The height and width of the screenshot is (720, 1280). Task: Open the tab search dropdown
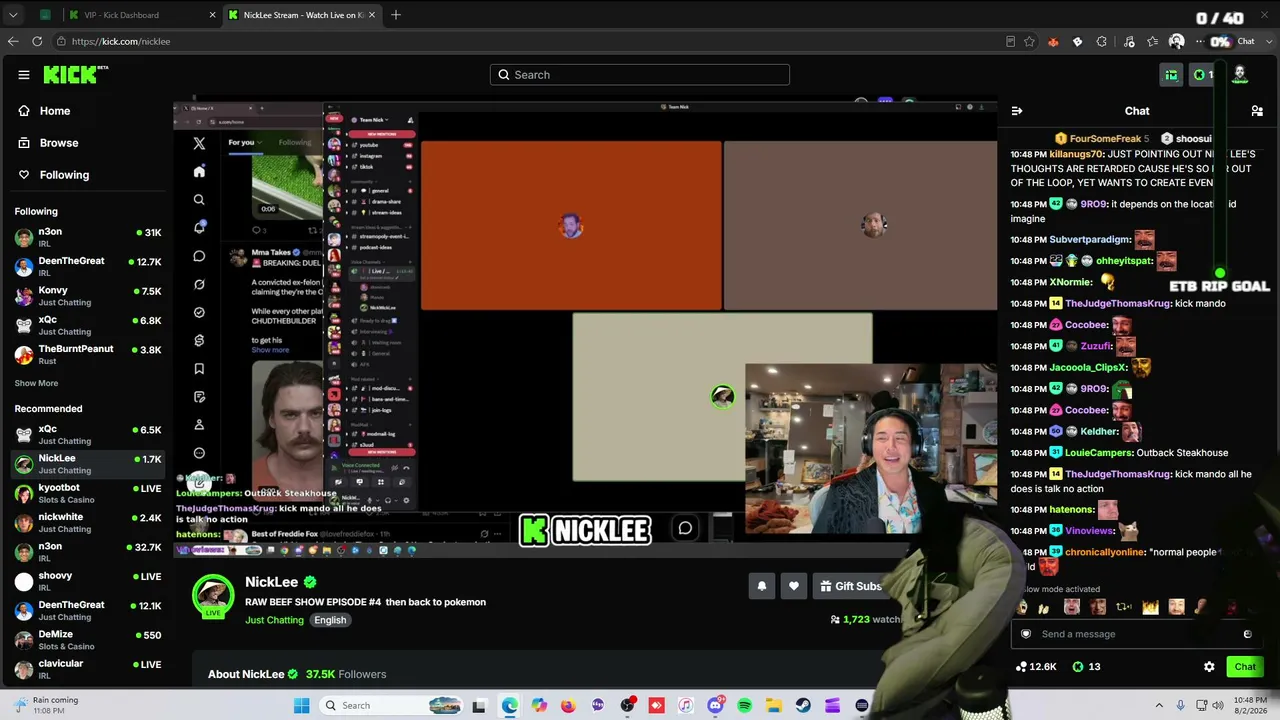(x=13, y=15)
